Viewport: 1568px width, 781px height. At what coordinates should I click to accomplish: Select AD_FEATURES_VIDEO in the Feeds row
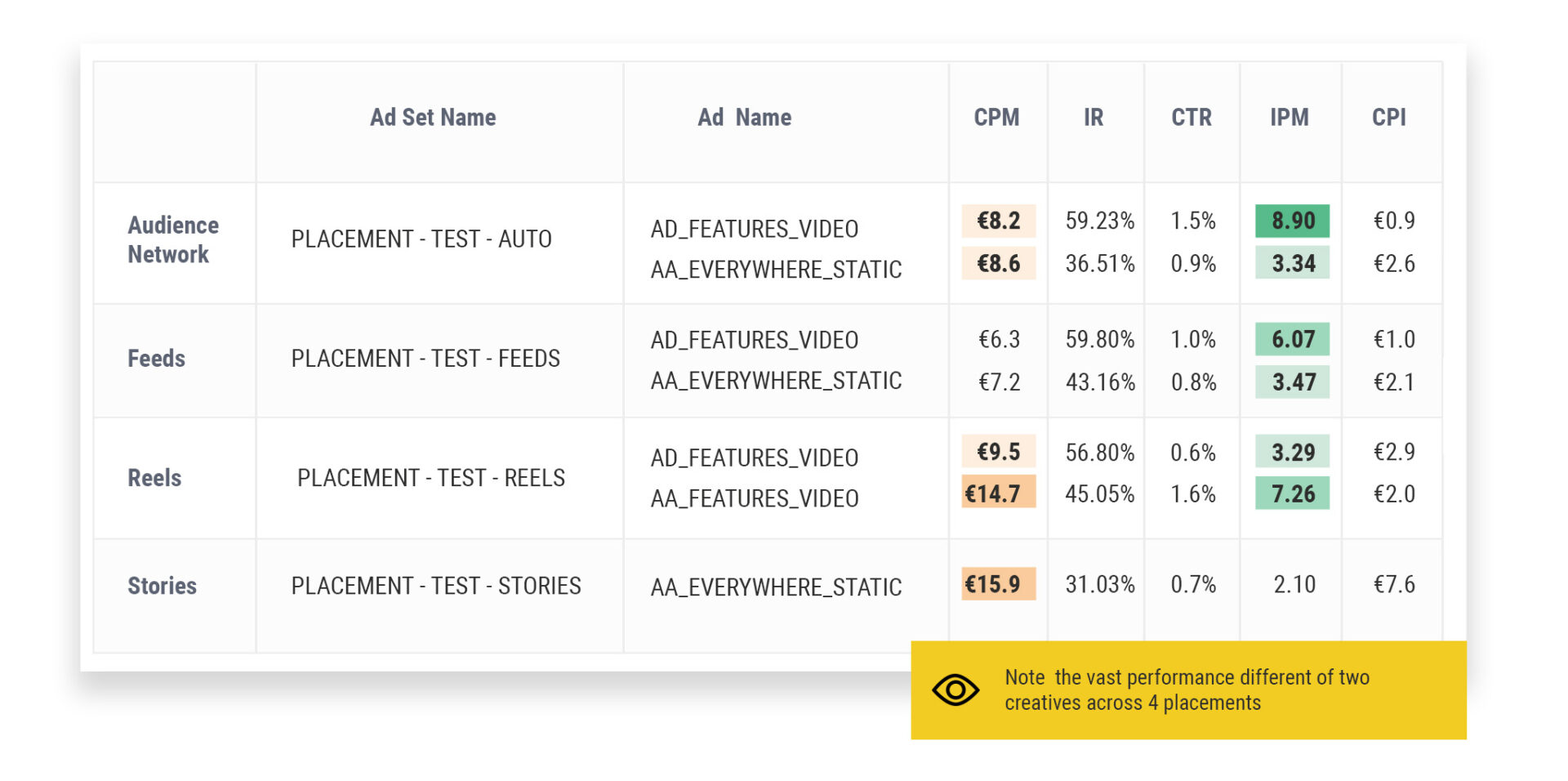coord(754,339)
